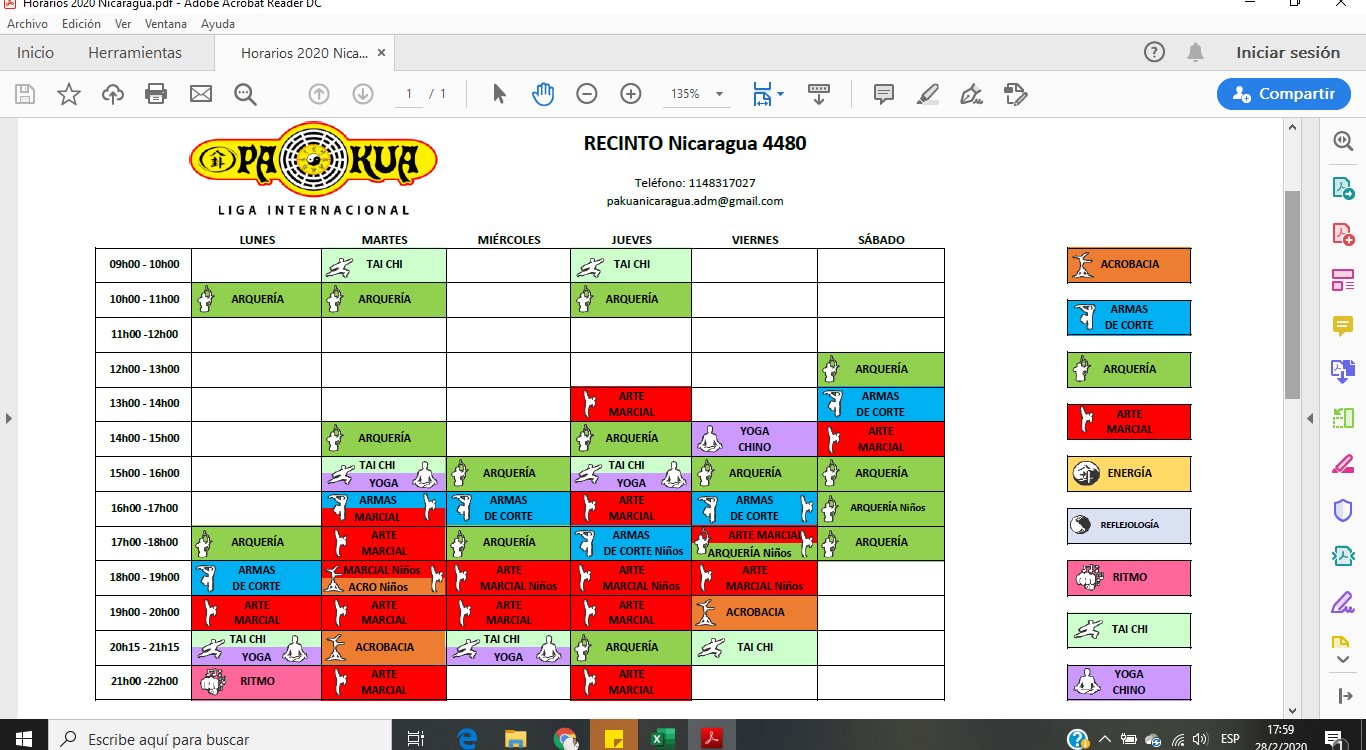
Task: Click the RECINTO Nicaragua 4480 heading
Action: pos(695,143)
